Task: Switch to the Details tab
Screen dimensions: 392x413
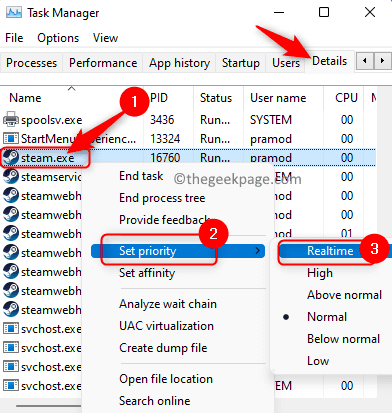Action: point(329,61)
